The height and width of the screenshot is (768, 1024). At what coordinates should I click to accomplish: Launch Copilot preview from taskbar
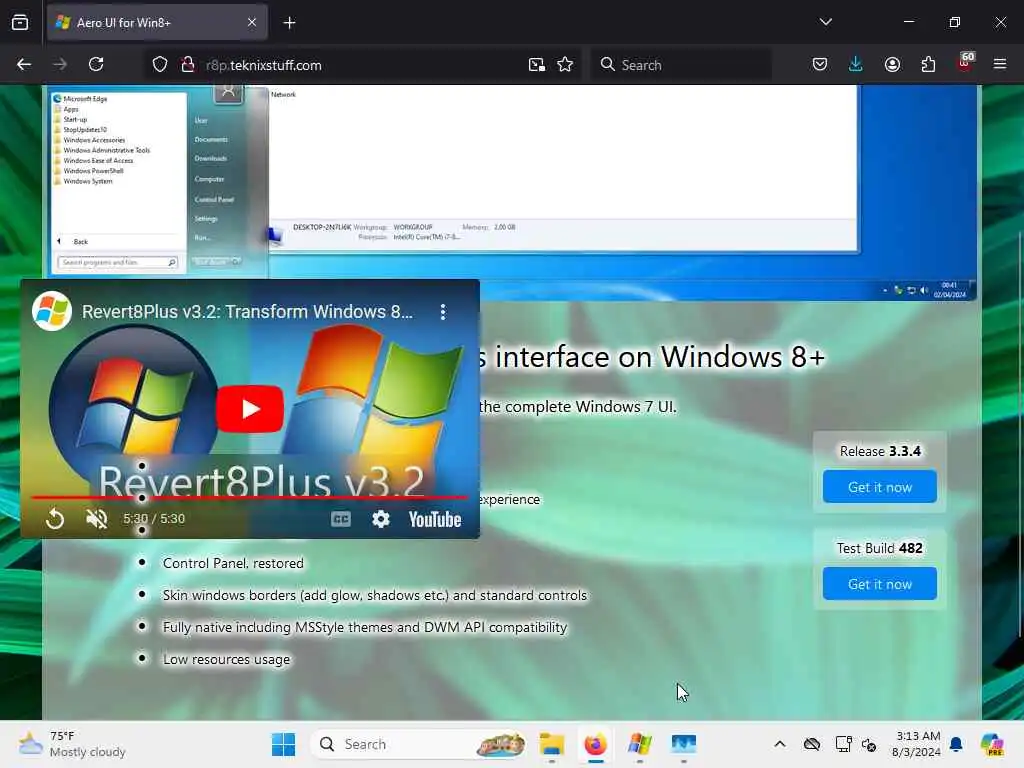[x=992, y=744]
